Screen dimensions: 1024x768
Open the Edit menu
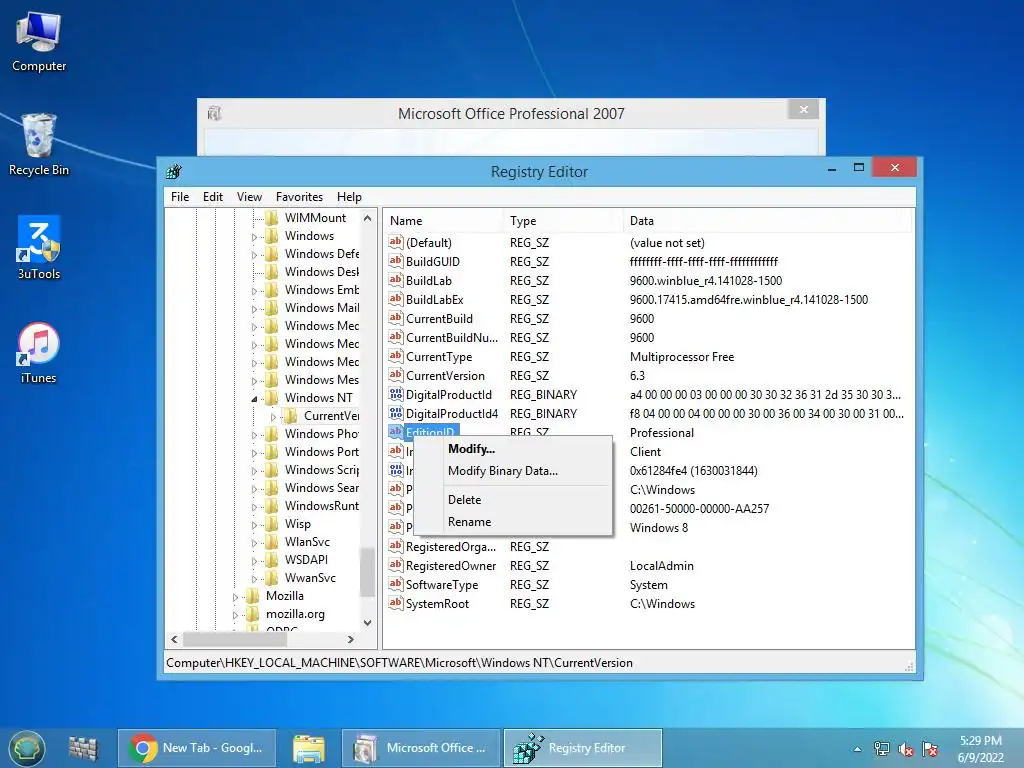point(213,197)
